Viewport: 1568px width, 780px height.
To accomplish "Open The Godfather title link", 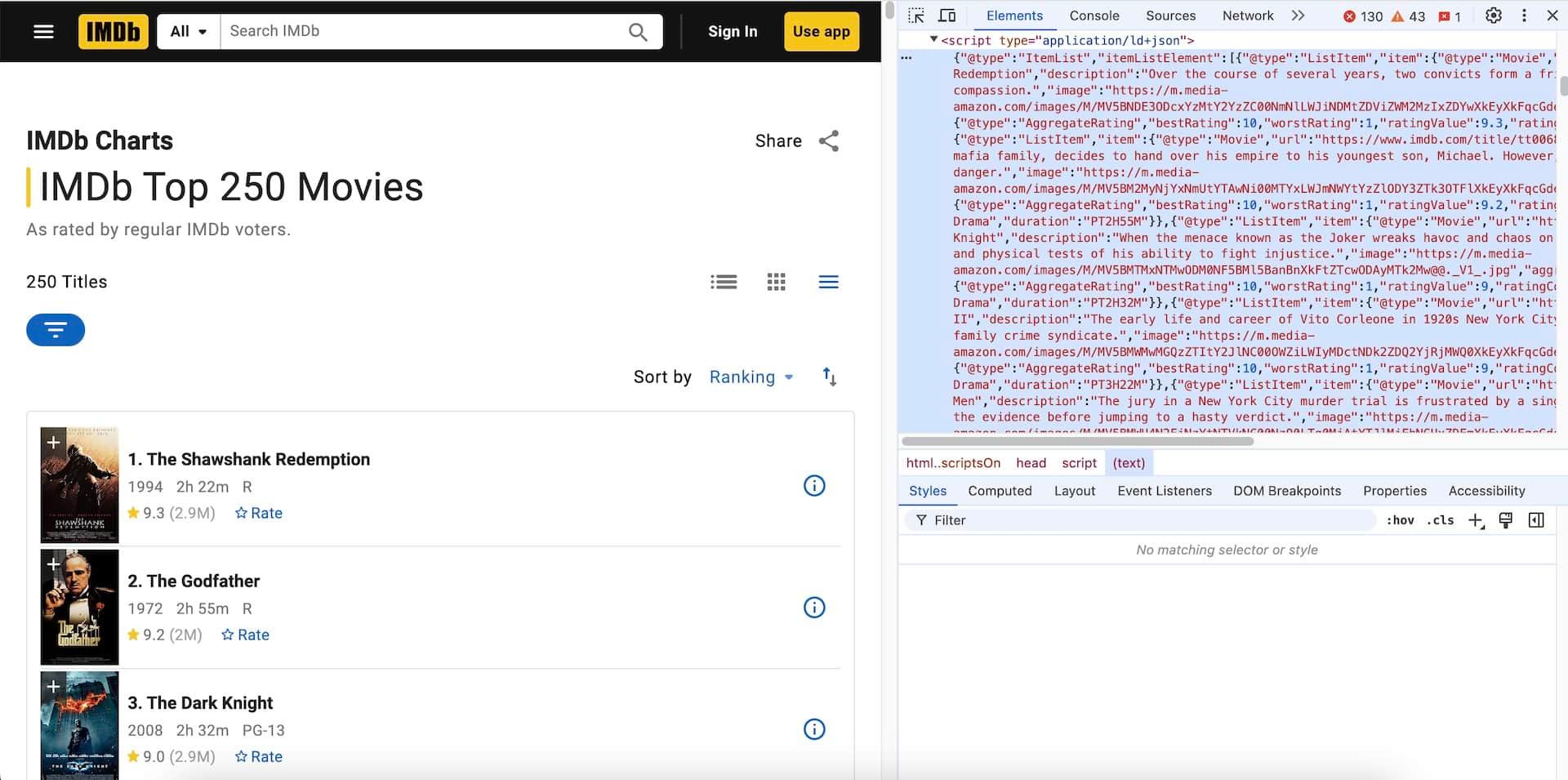I will pos(194,581).
